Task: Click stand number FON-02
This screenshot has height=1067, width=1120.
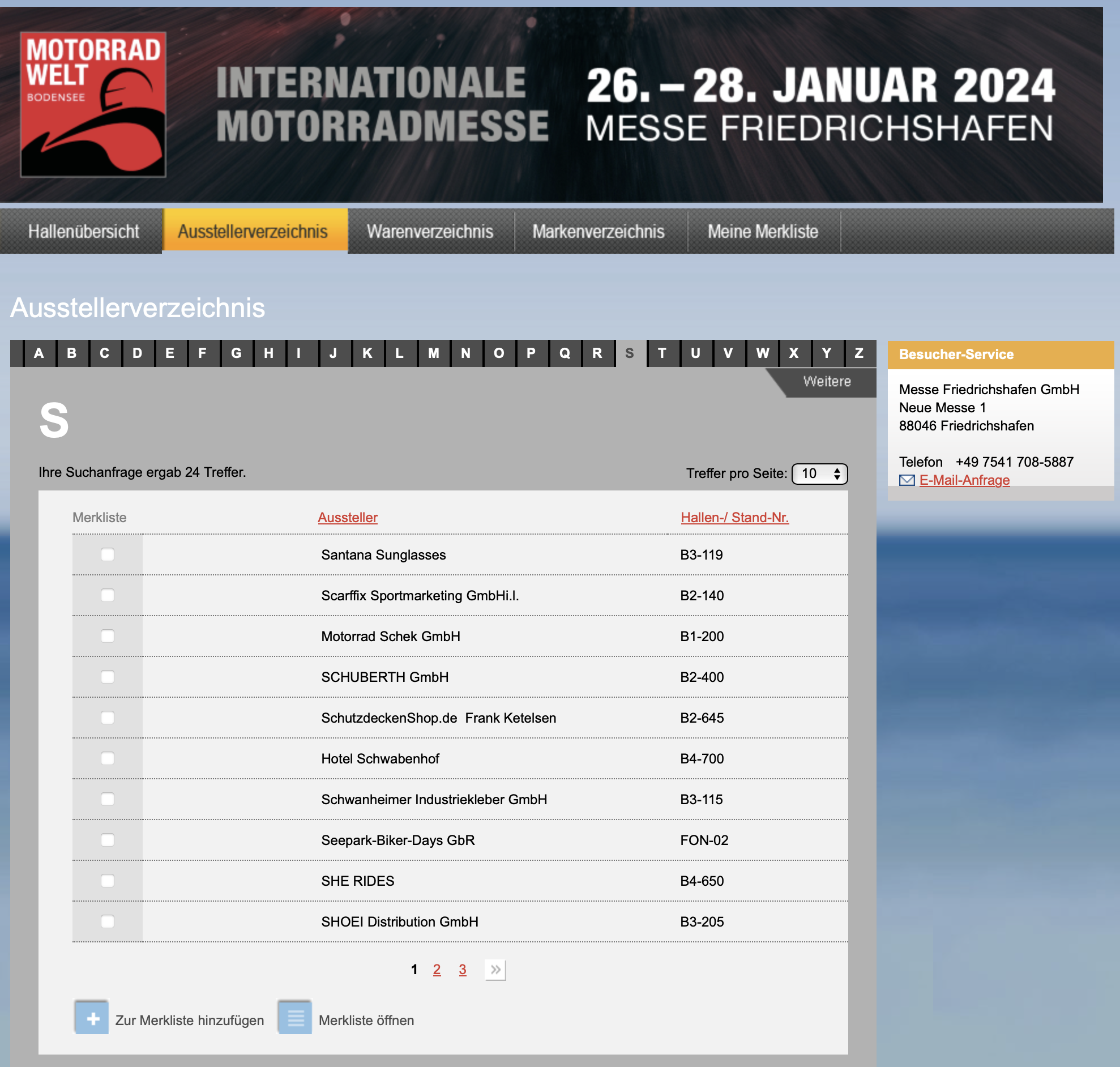Action: tap(704, 840)
